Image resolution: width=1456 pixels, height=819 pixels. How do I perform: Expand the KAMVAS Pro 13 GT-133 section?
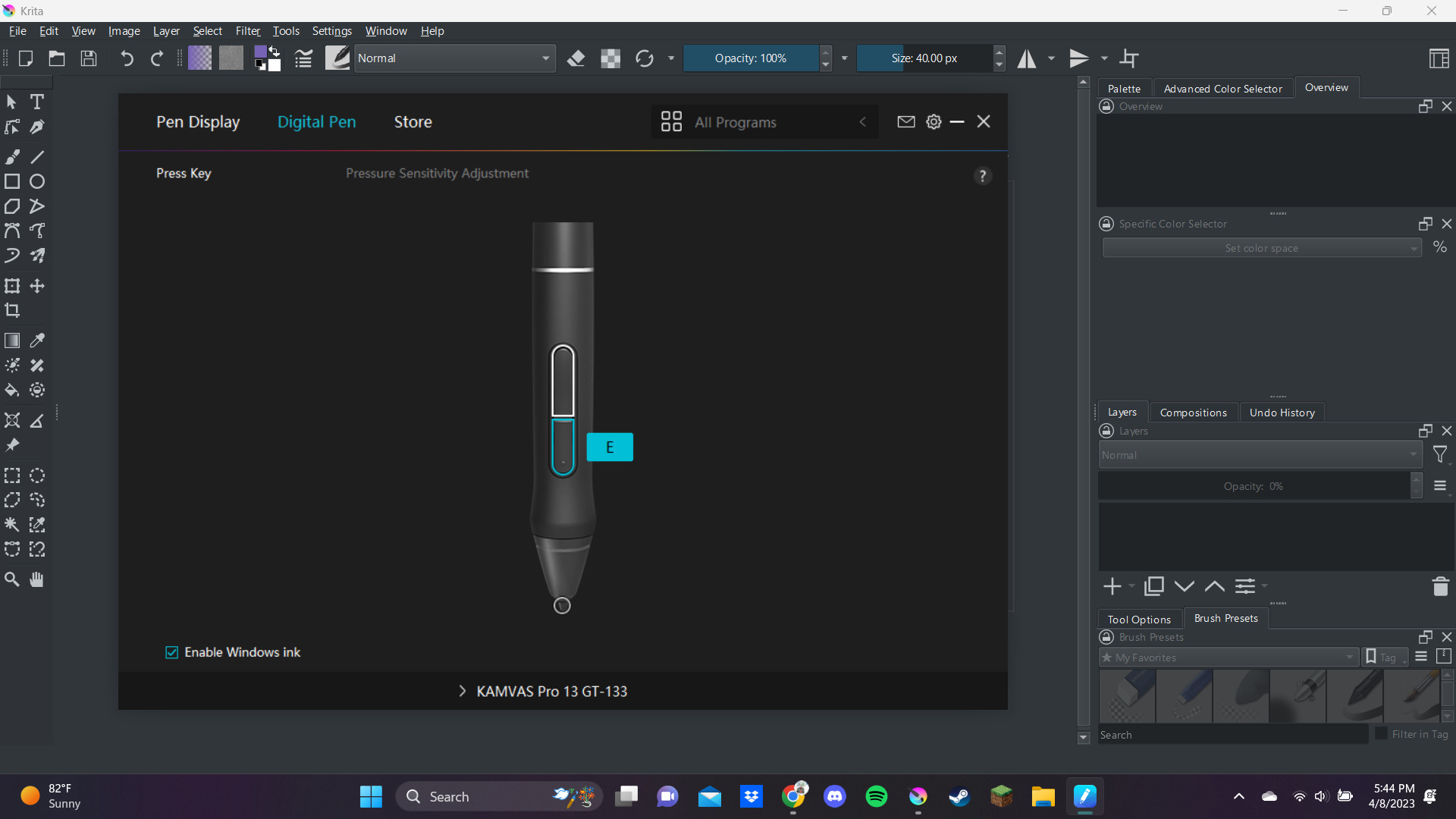pos(463,691)
